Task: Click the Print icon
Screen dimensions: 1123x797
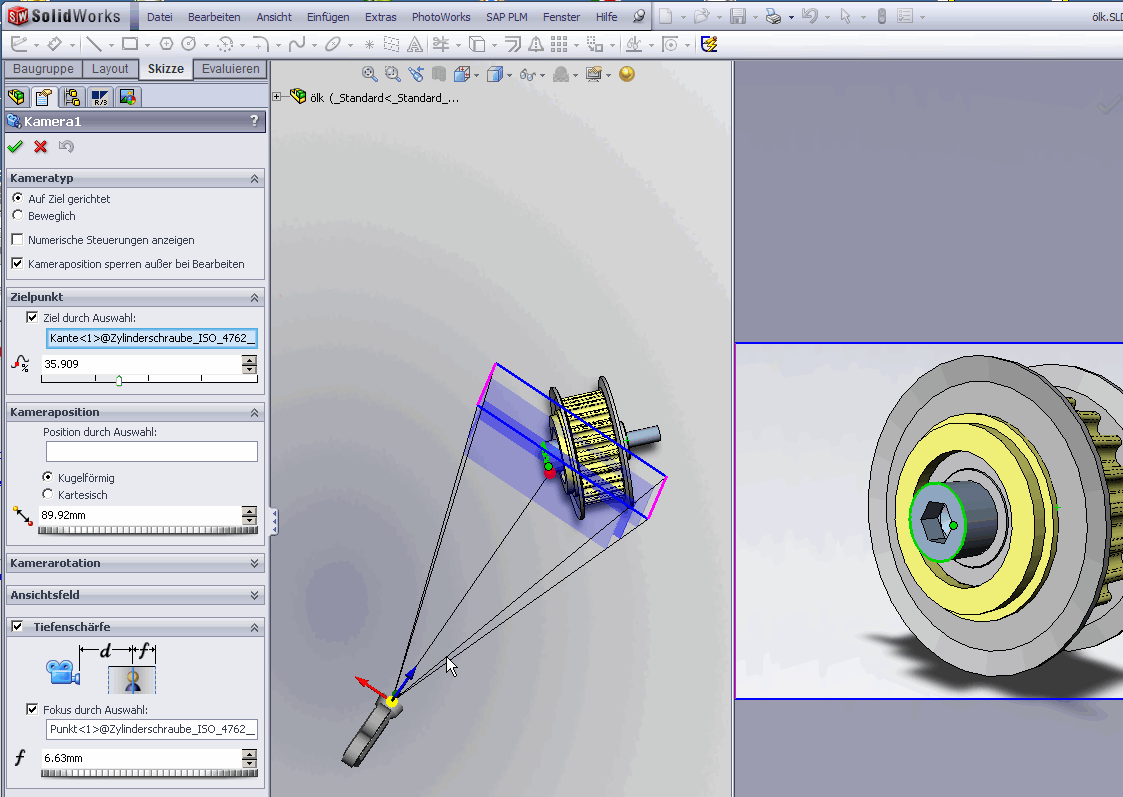Action: pos(773,16)
